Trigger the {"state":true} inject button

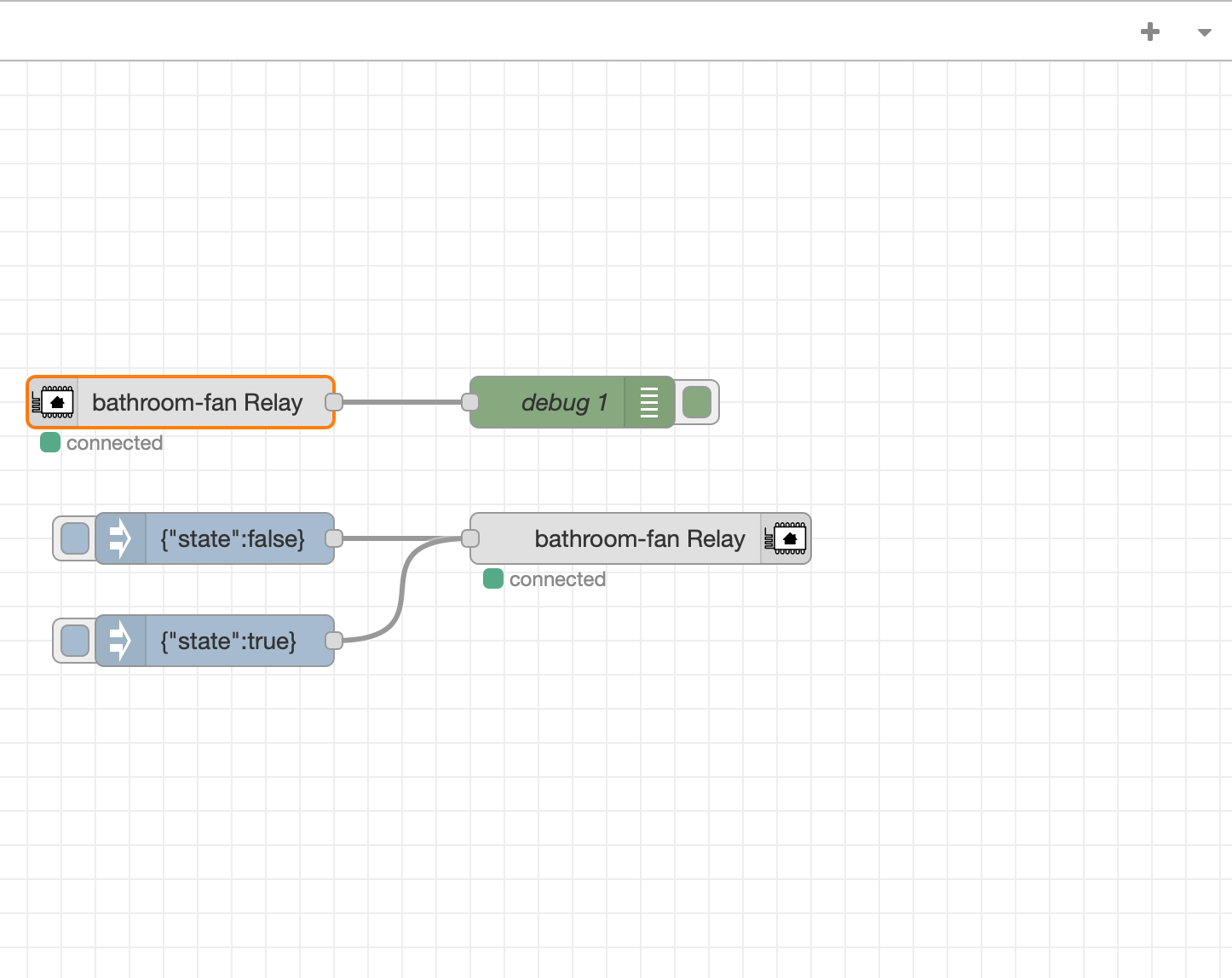pyautogui.click(x=75, y=641)
